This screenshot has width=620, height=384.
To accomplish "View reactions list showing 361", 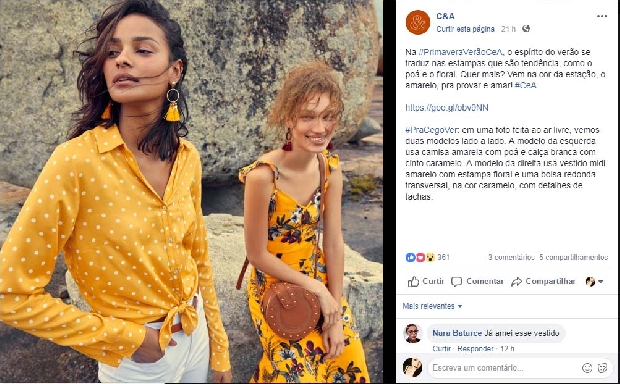I will click(428, 257).
